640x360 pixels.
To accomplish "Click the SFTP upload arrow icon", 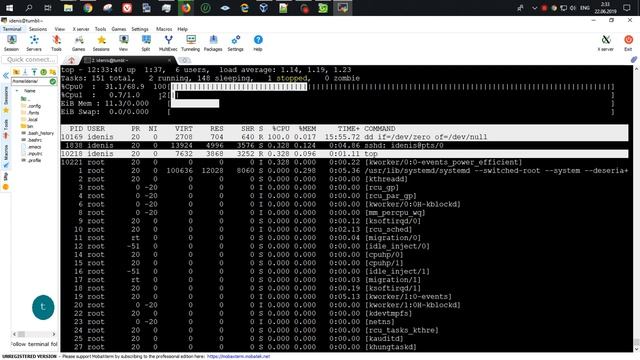I will (34, 72).
